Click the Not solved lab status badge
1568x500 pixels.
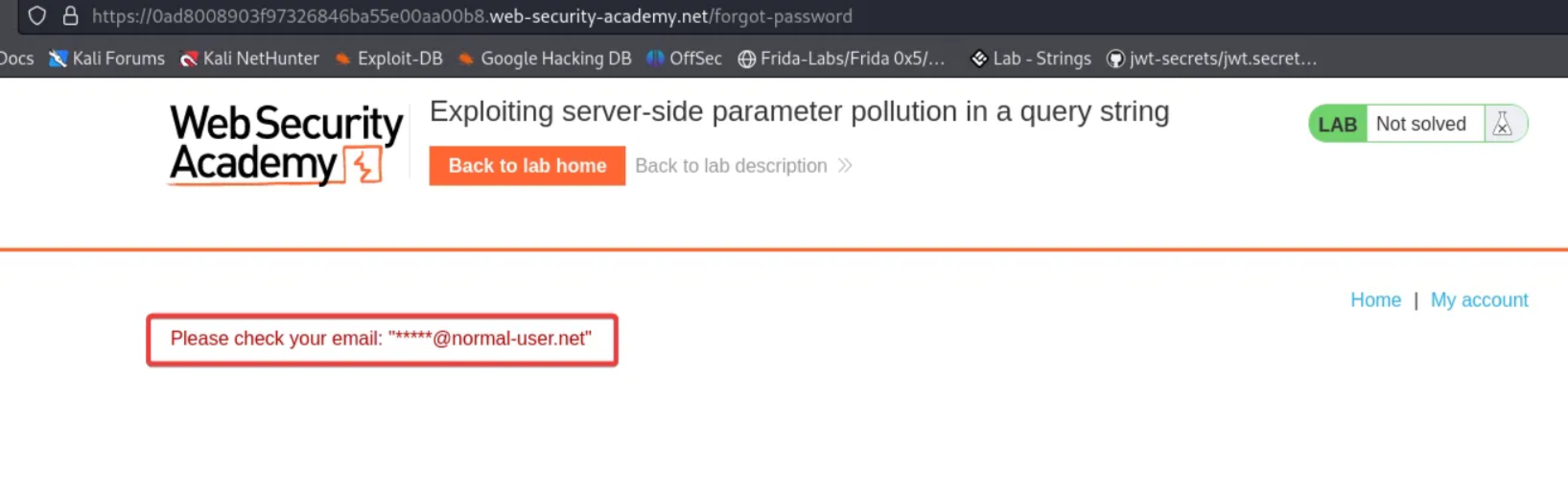(x=1420, y=124)
